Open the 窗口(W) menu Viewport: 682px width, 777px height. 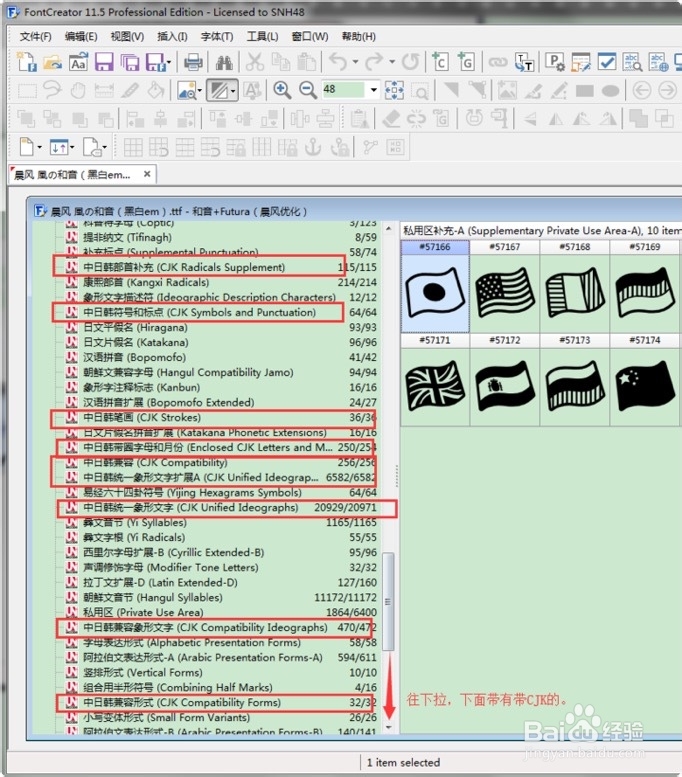coord(310,36)
